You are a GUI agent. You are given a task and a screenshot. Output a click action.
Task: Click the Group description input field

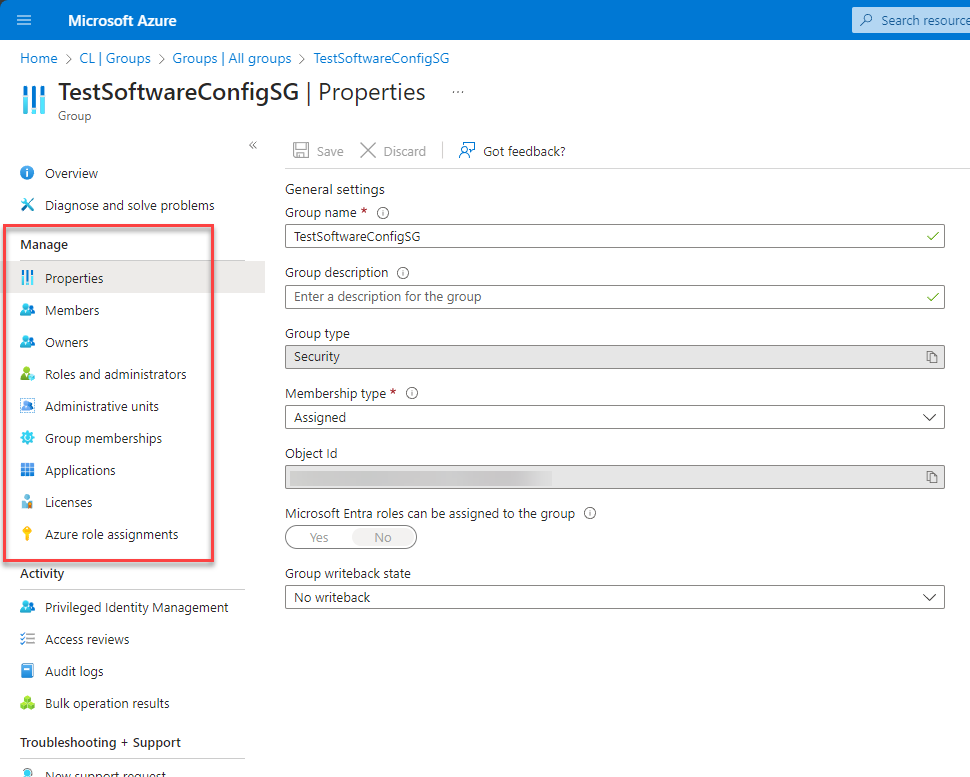pos(614,296)
